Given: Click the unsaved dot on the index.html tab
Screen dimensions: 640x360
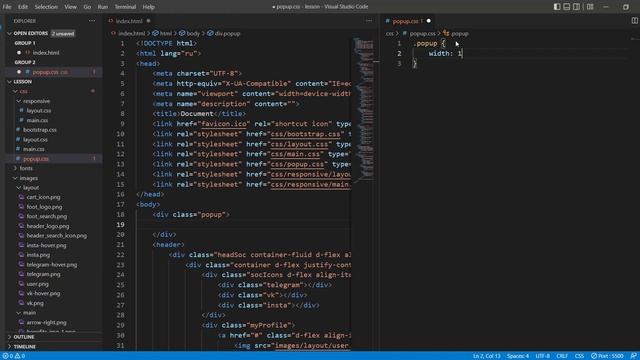Looking at the screenshot, I should (x=149, y=21).
